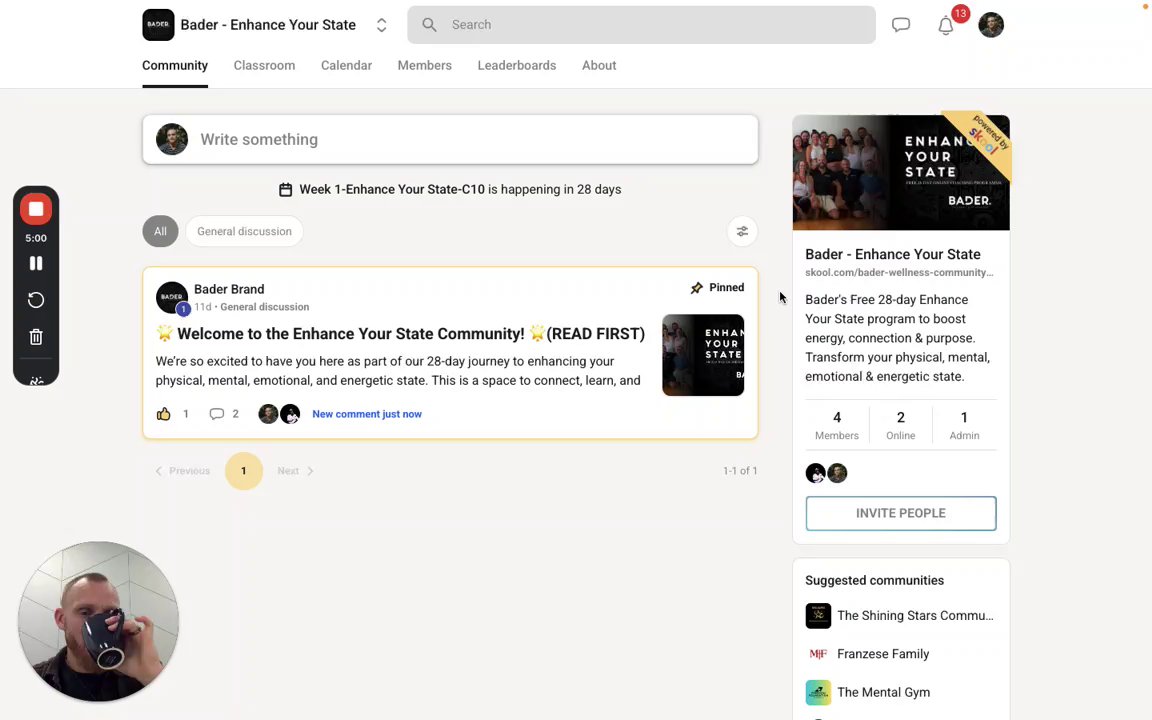Click the INVITE PEOPLE button

901,514
